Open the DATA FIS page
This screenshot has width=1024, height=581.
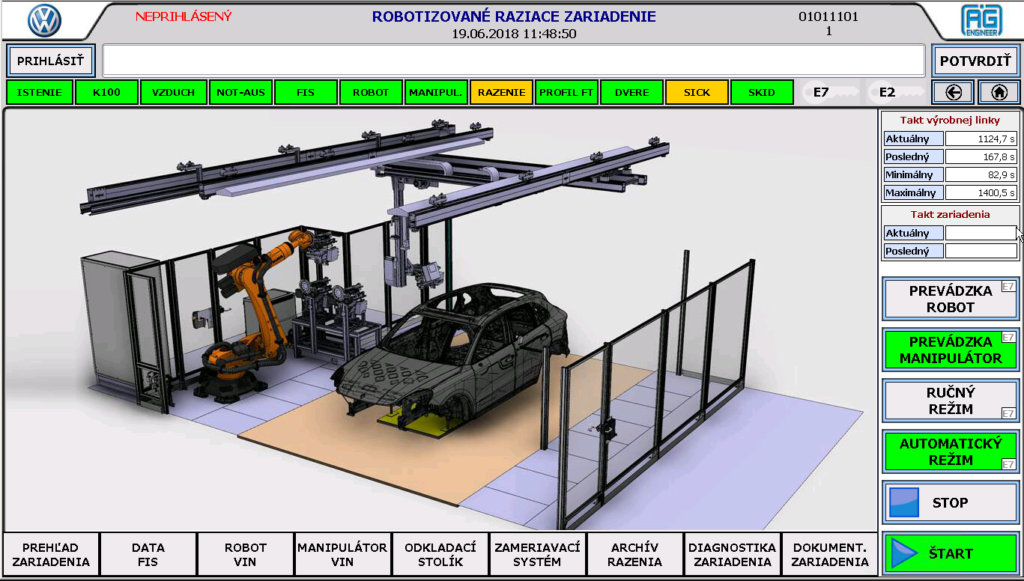(x=146, y=556)
